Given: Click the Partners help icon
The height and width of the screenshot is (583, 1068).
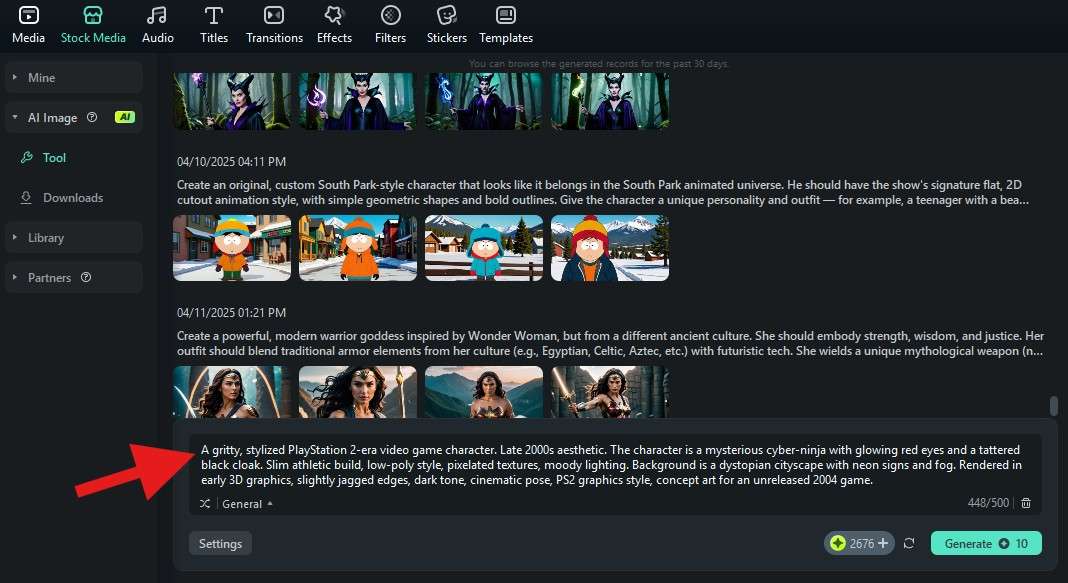Looking at the screenshot, I should click(x=86, y=277).
